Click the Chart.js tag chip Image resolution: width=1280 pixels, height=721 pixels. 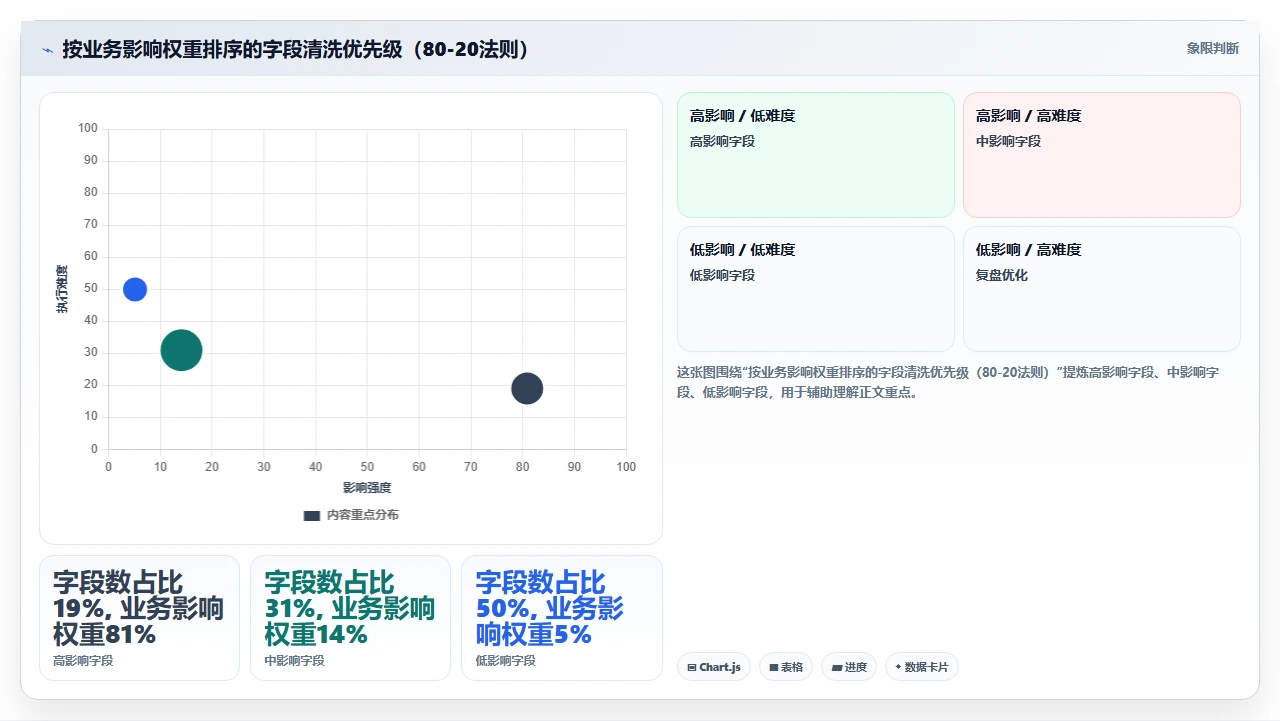pos(714,667)
